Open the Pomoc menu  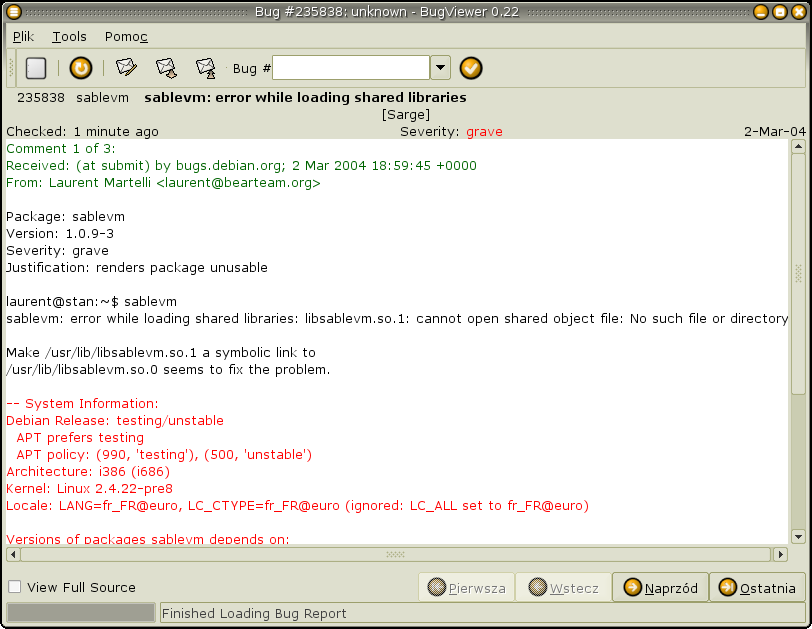(126, 37)
